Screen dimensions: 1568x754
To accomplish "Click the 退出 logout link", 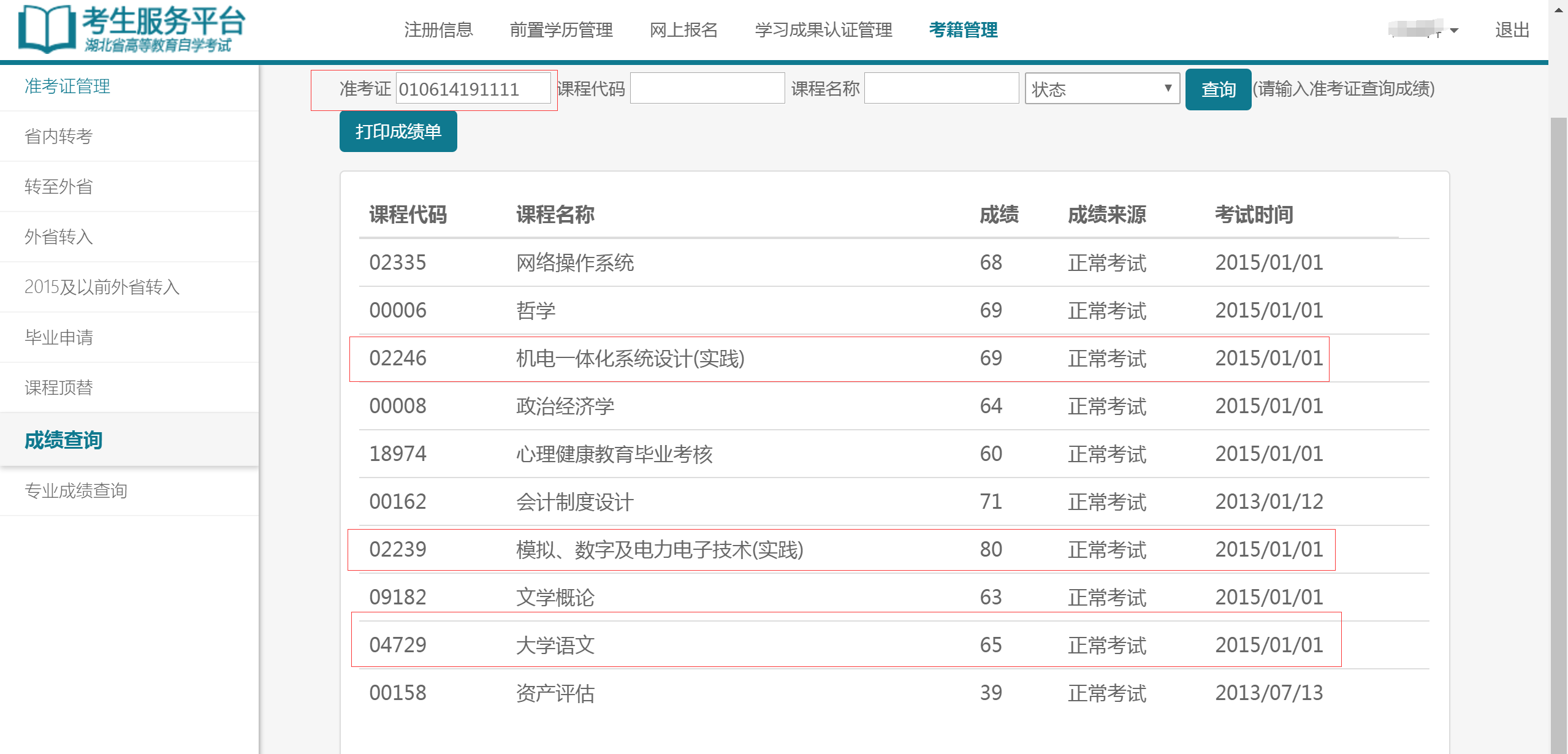I will pyautogui.click(x=1512, y=29).
